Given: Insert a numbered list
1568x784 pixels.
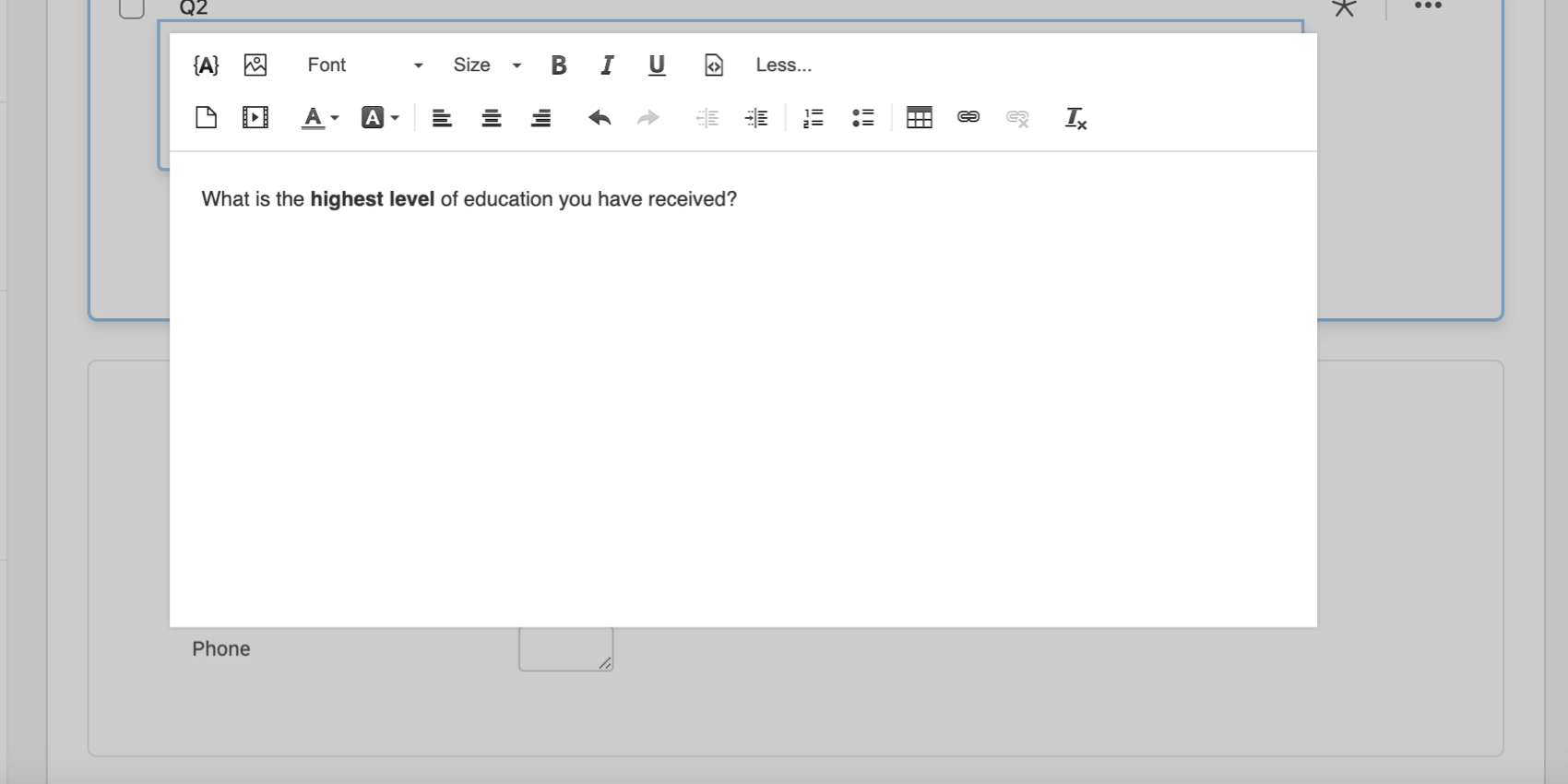Looking at the screenshot, I should coord(814,117).
